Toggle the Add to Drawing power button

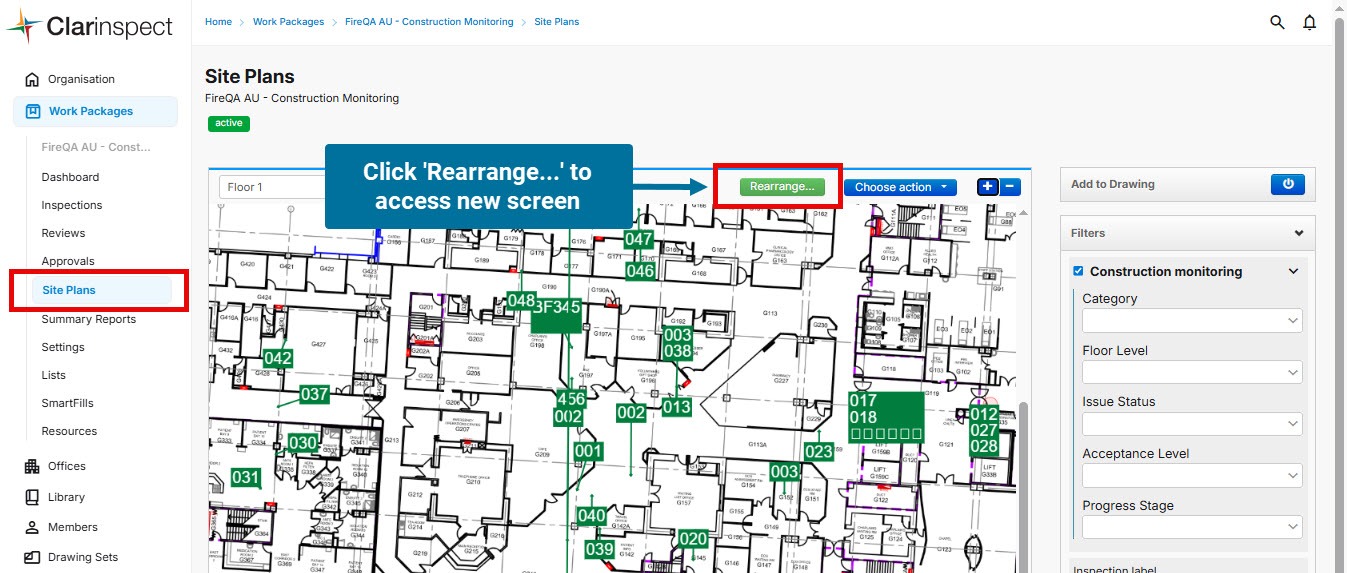(x=1288, y=184)
